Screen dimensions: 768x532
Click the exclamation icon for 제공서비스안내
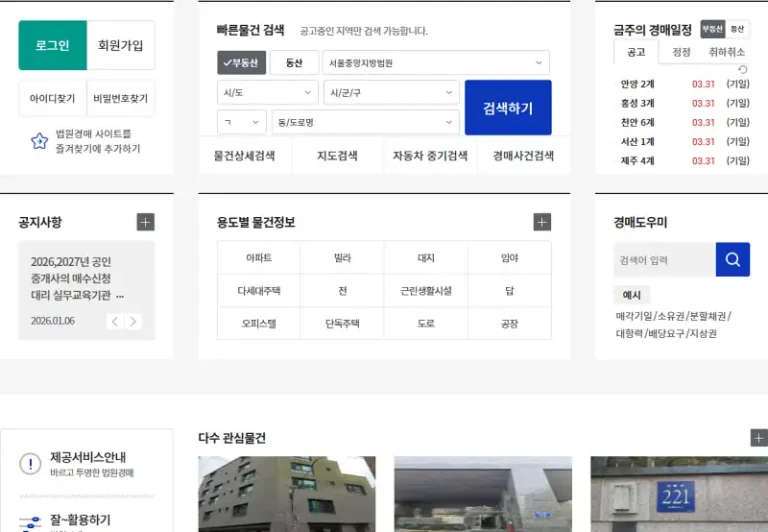pyautogui.click(x=30, y=463)
